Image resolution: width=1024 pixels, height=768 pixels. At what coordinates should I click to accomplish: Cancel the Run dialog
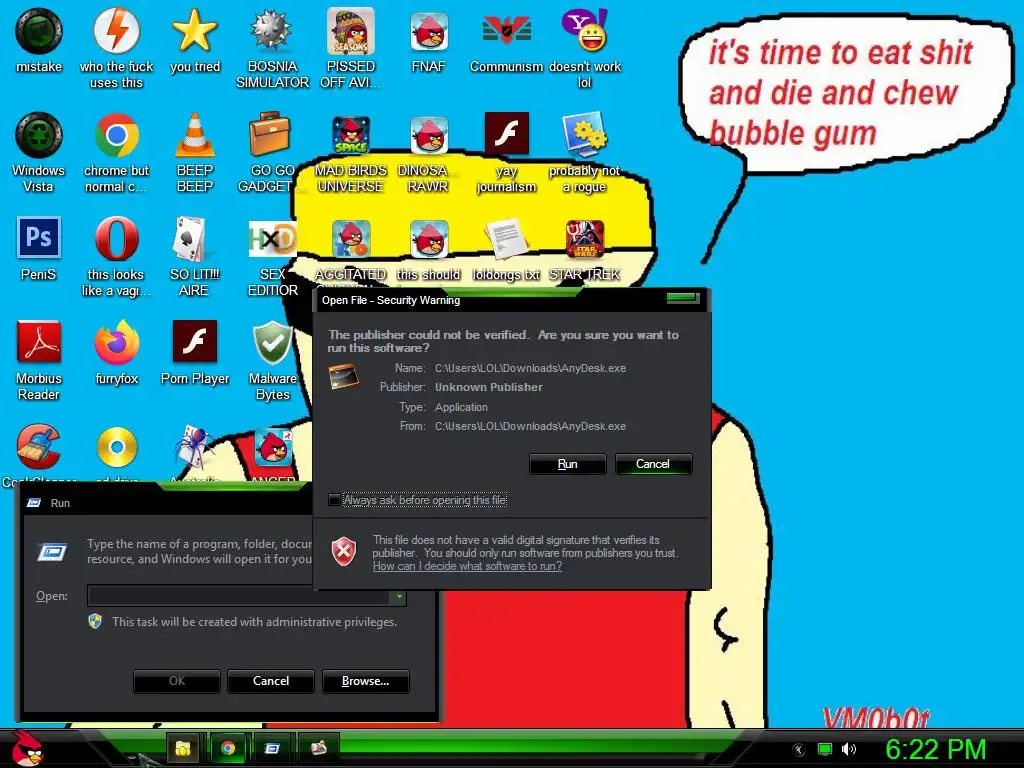coord(271,680)
